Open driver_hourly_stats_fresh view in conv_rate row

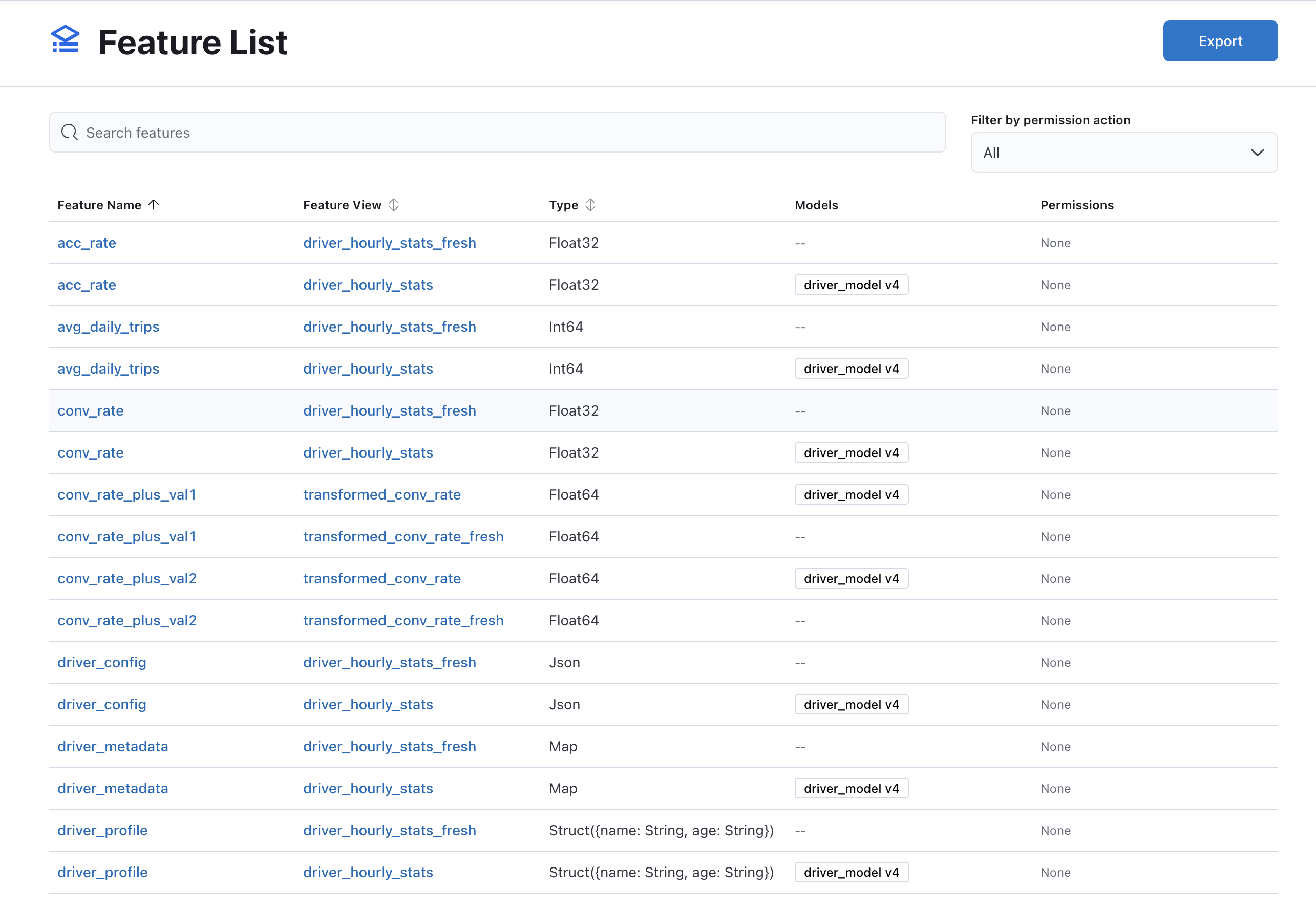click(389, 410)
